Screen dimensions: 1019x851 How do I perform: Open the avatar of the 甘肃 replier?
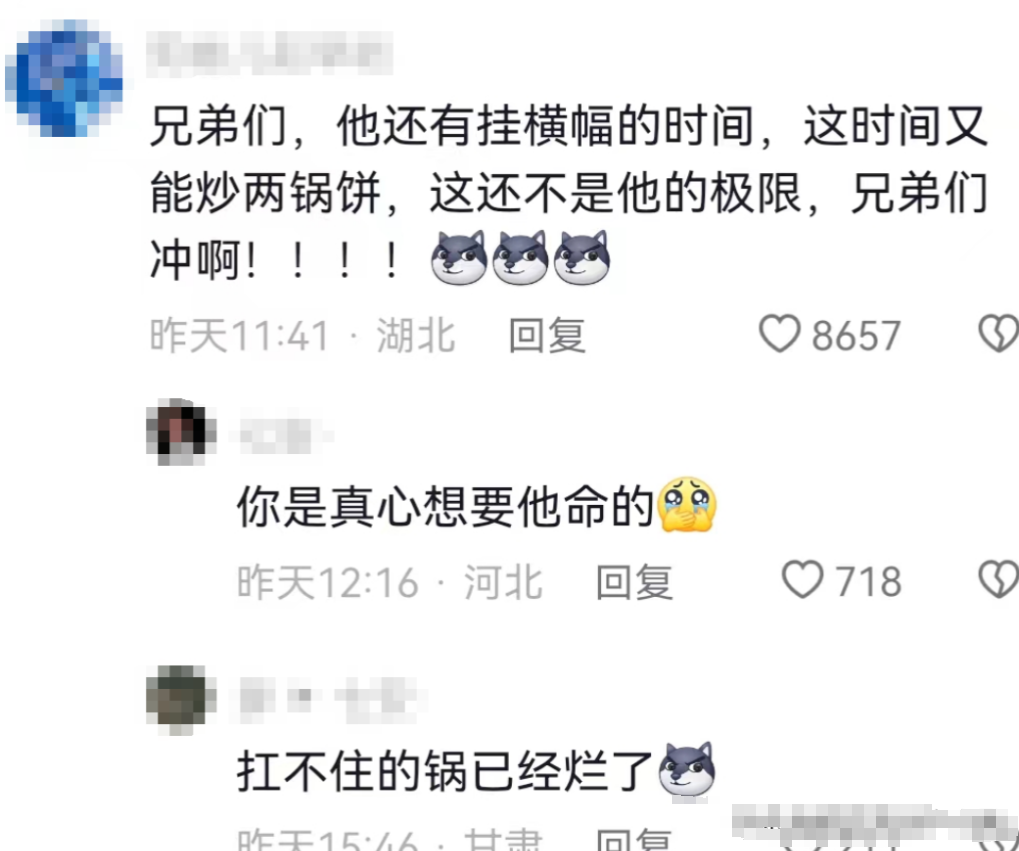181,699
